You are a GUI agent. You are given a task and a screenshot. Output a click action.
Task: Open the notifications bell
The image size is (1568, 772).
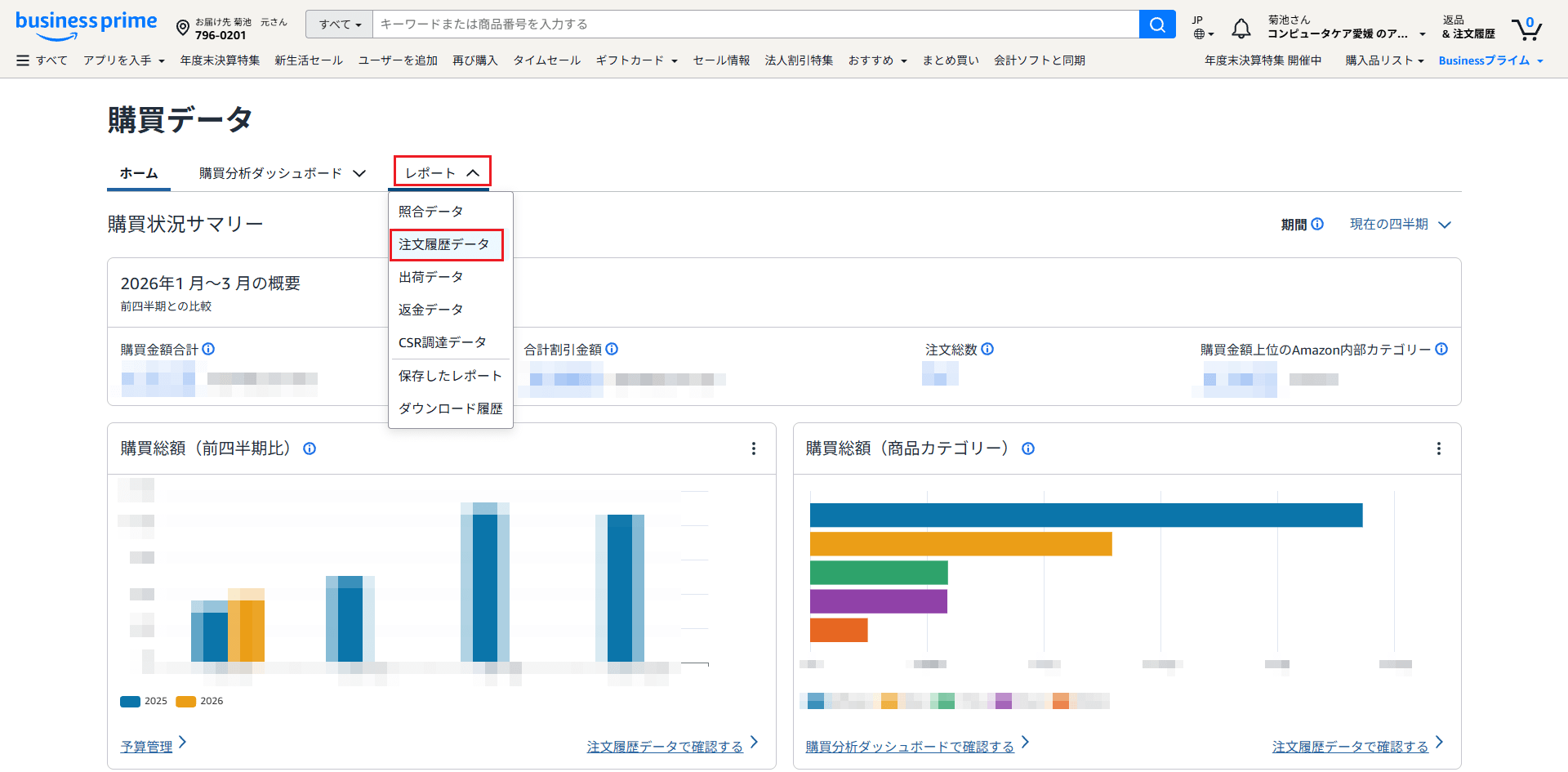point(1241,29)
